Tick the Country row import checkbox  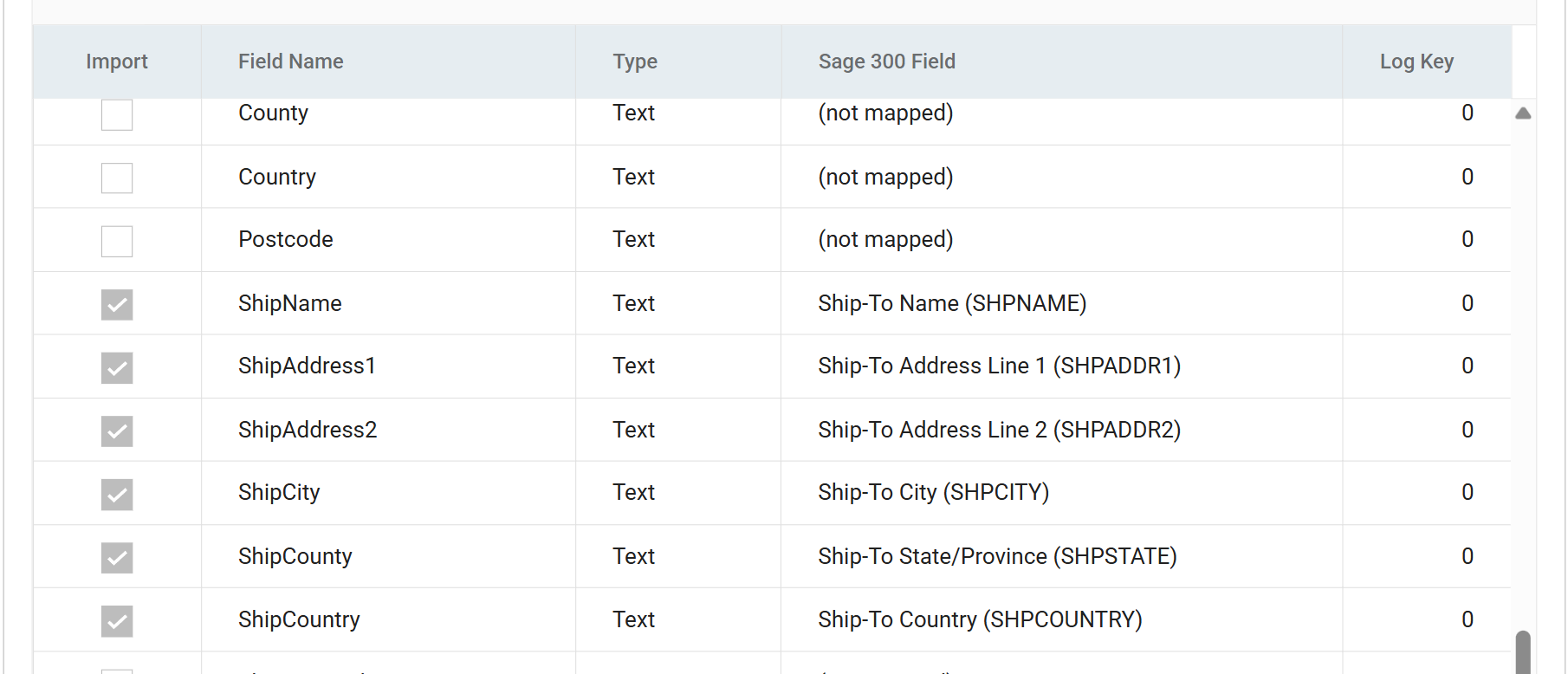[x=117, y=178]
